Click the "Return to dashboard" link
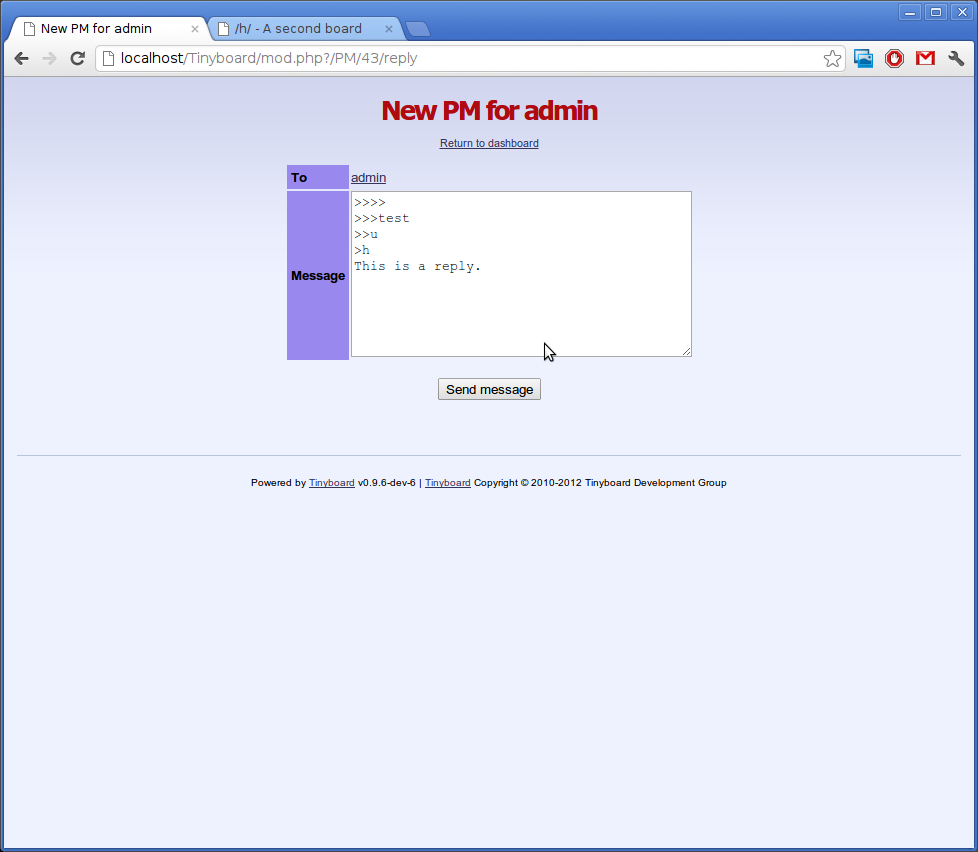Image resolution: width=978 pixels, height=852 pixels. tap(489, 144)
